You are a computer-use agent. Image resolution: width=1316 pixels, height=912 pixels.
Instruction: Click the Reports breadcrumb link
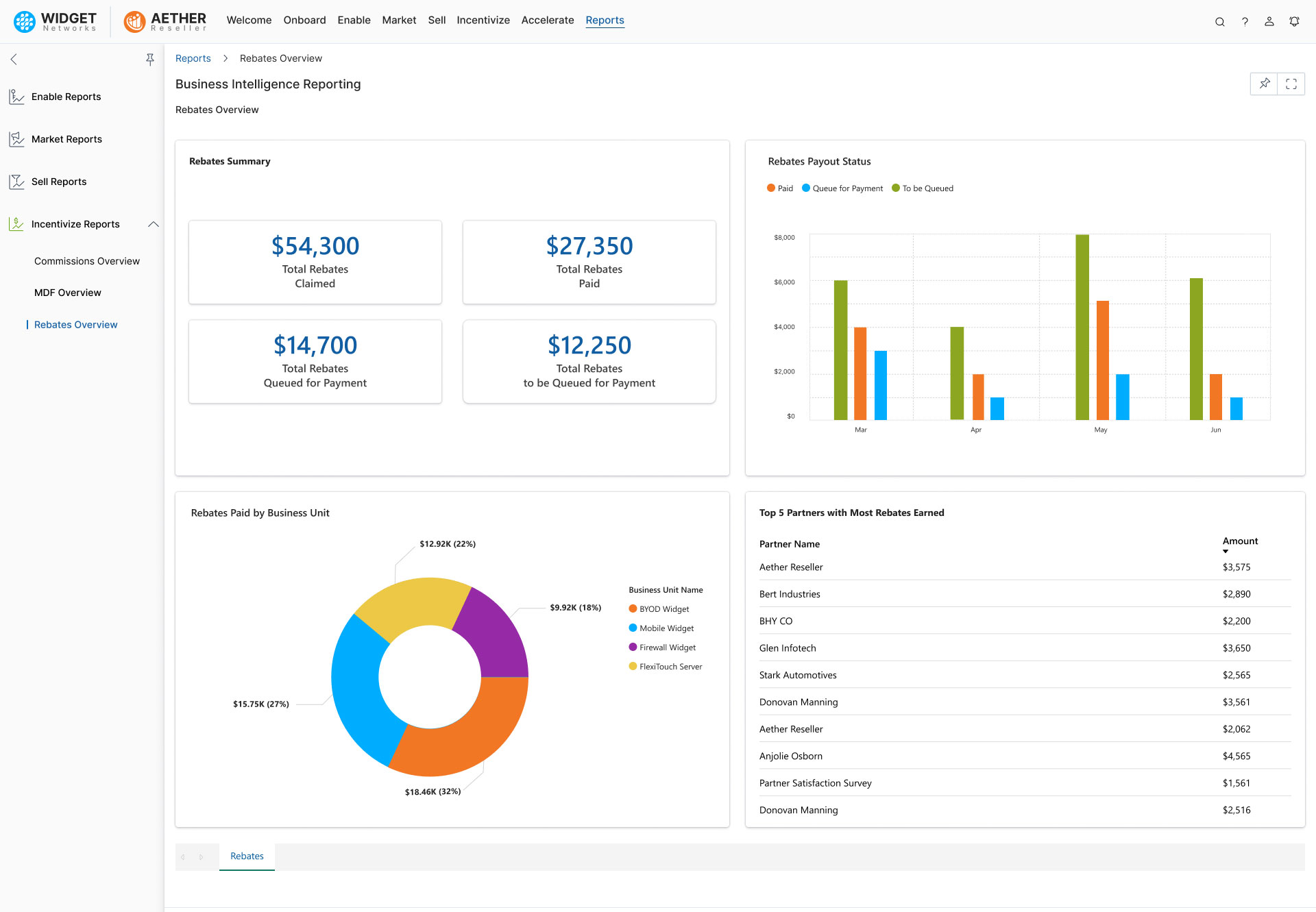[x=193, y=58]
